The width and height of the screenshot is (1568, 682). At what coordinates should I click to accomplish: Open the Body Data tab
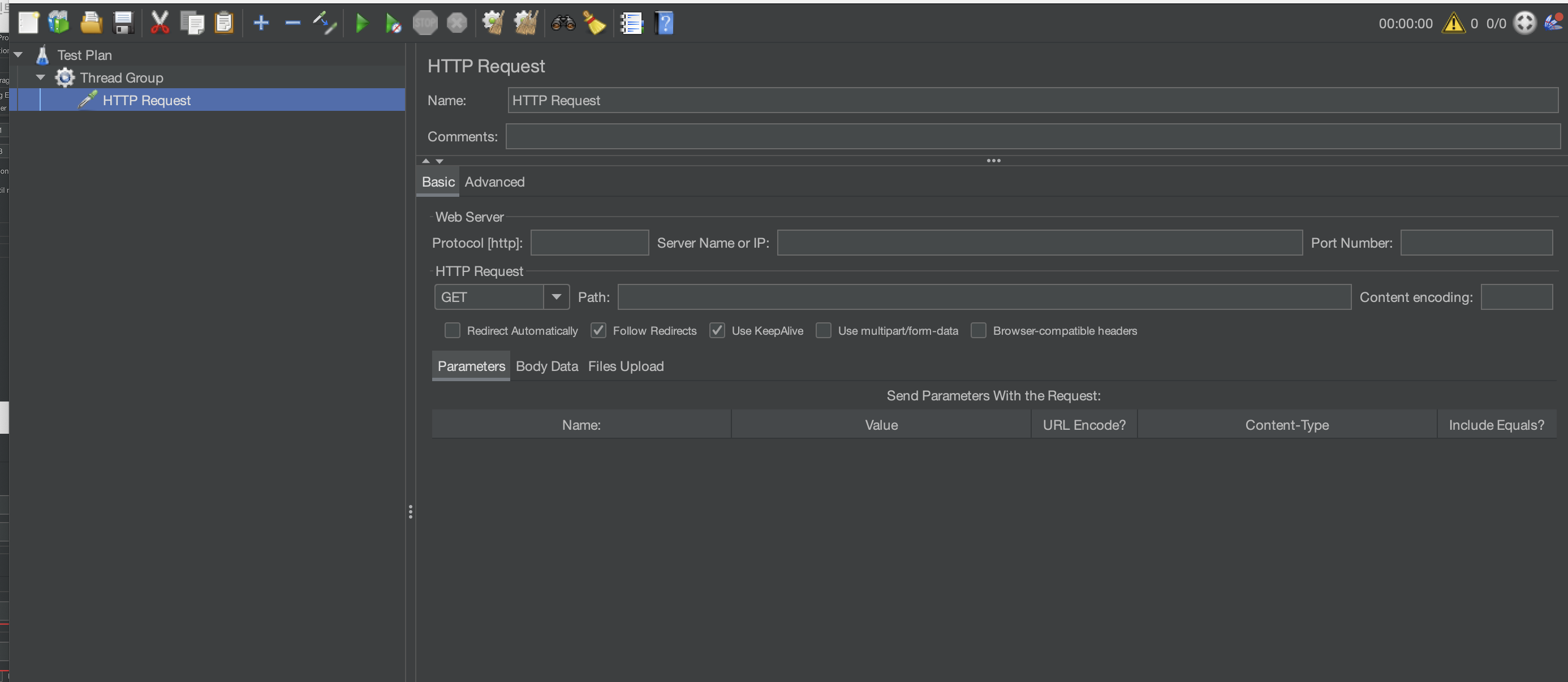click(546, 366)
